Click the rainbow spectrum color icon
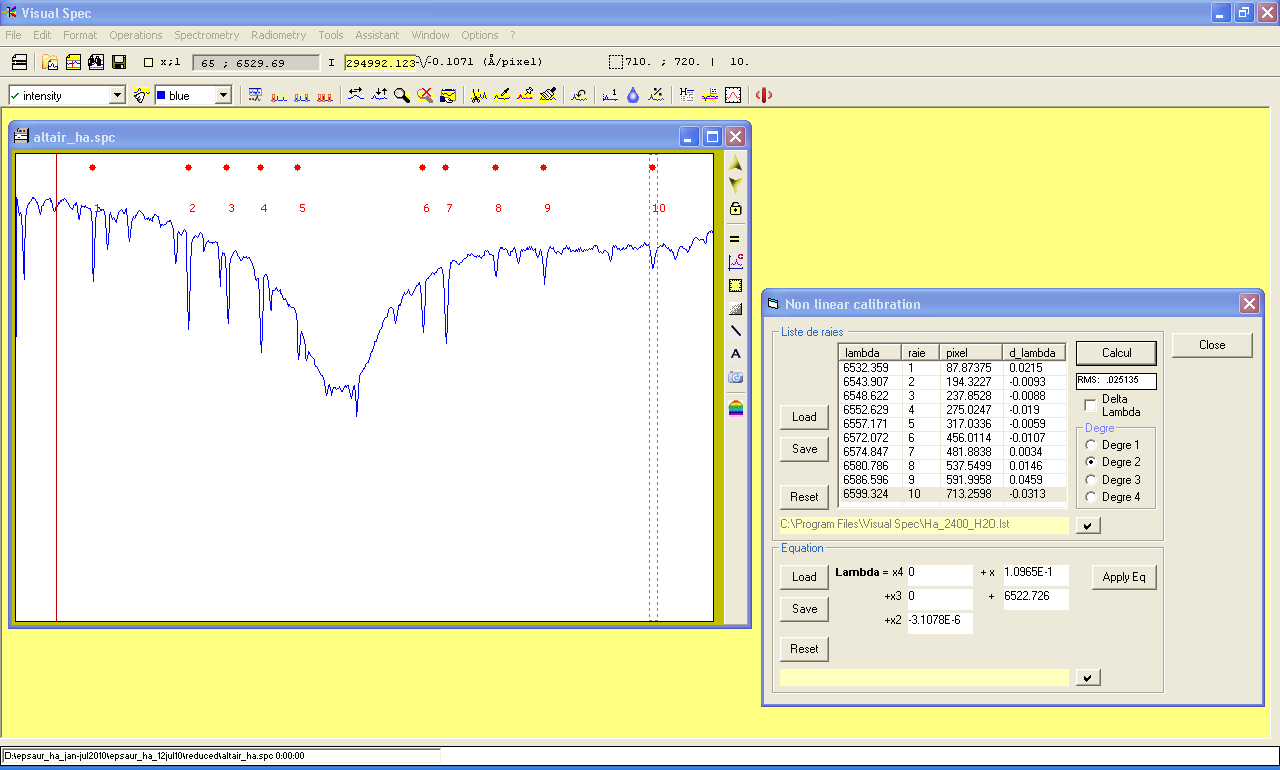 736,407
